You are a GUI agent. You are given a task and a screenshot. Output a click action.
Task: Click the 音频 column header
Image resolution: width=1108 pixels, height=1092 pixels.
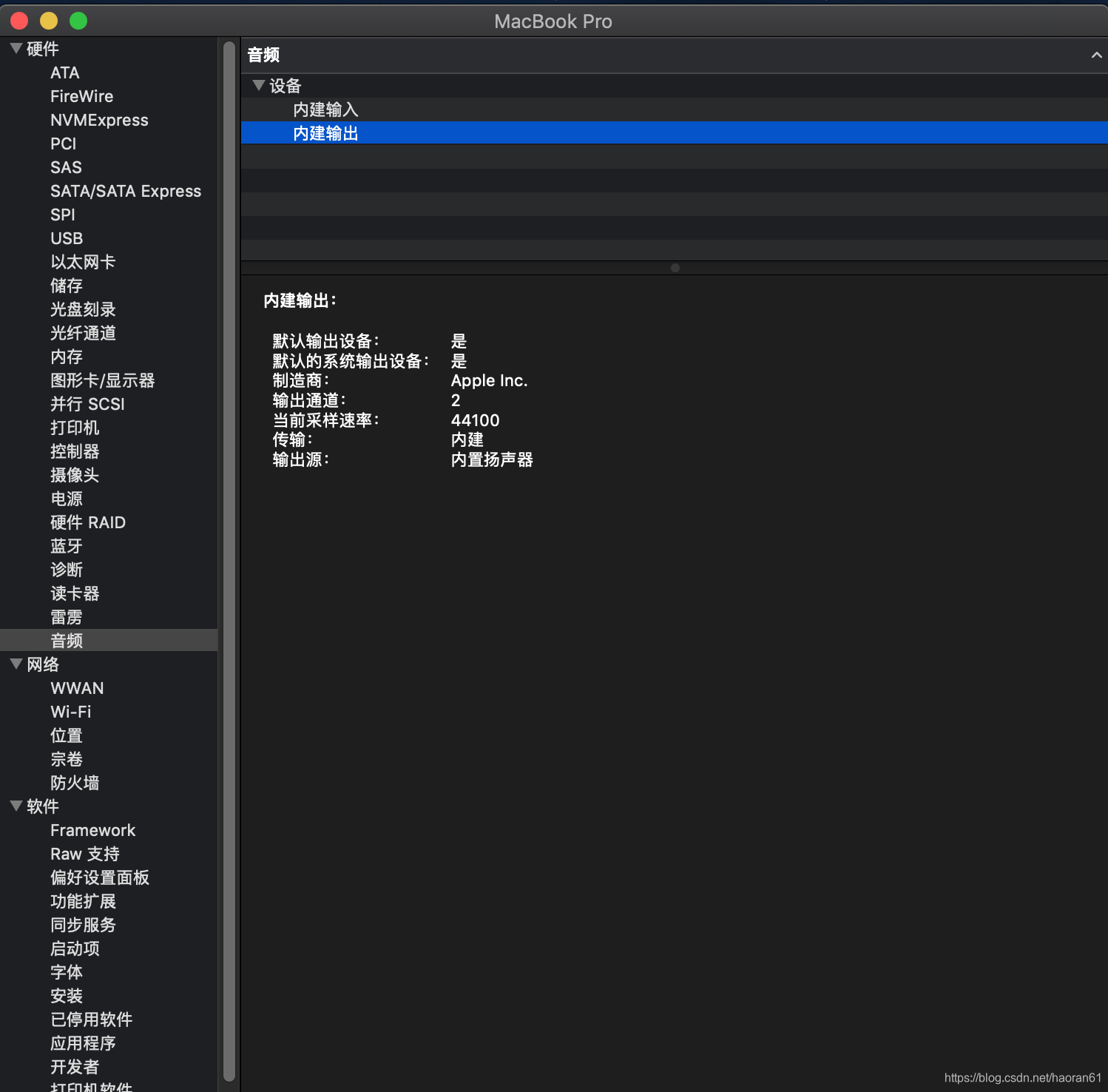pyautogui.click(x=674, y=55)
